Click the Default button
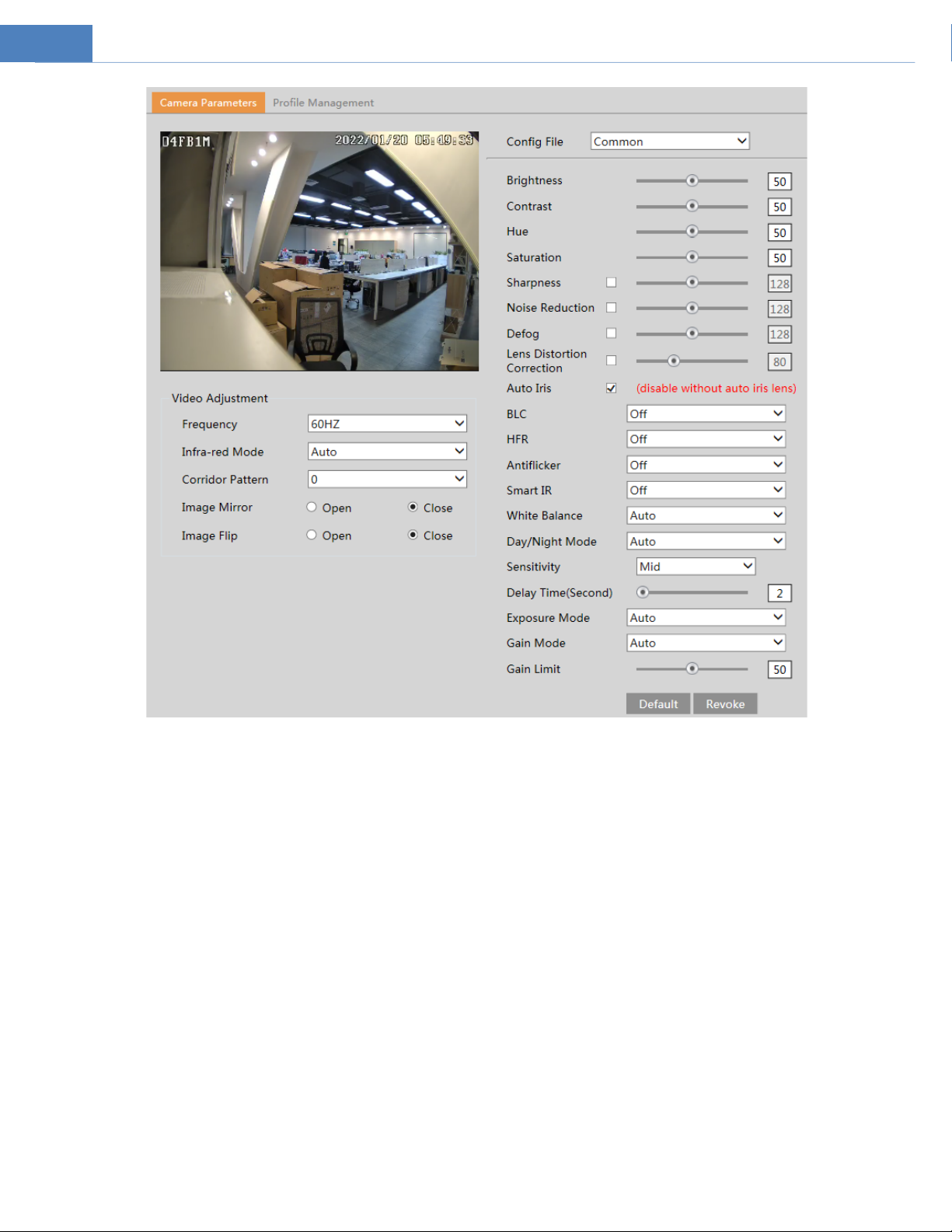The image size is (952, 1232). point(658,703)
